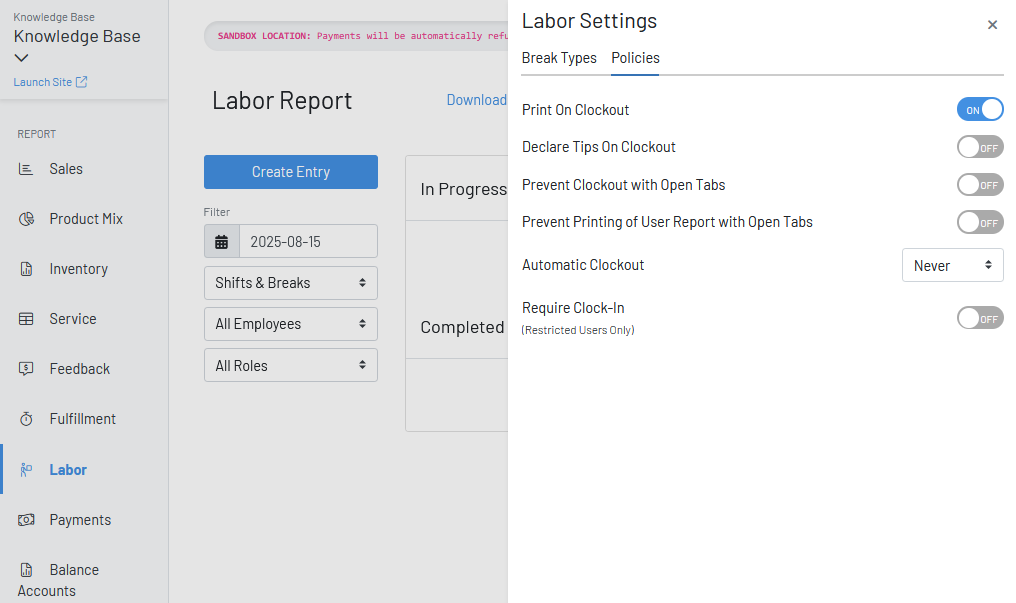Click the Fulfillment stopwatch icon
1016x603 pixels.
[27, 419]
